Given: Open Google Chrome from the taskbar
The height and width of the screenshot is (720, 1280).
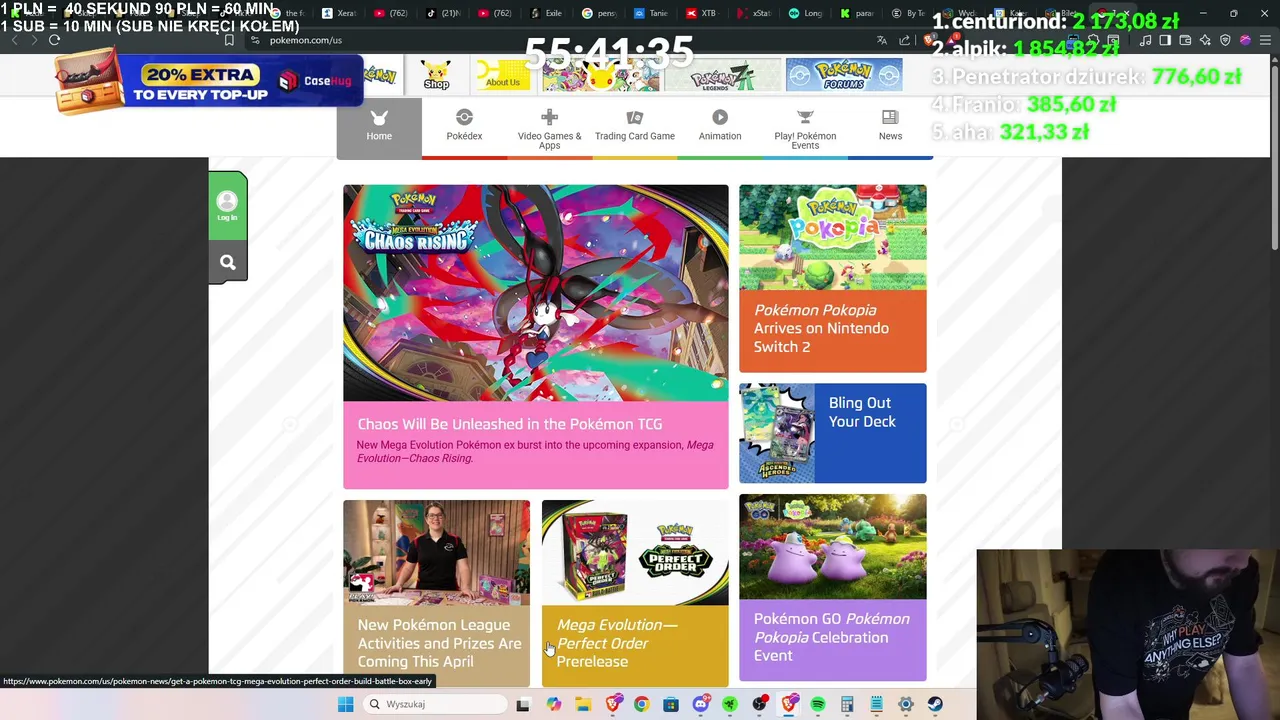Looking at the screenshot, I should 641,704.
